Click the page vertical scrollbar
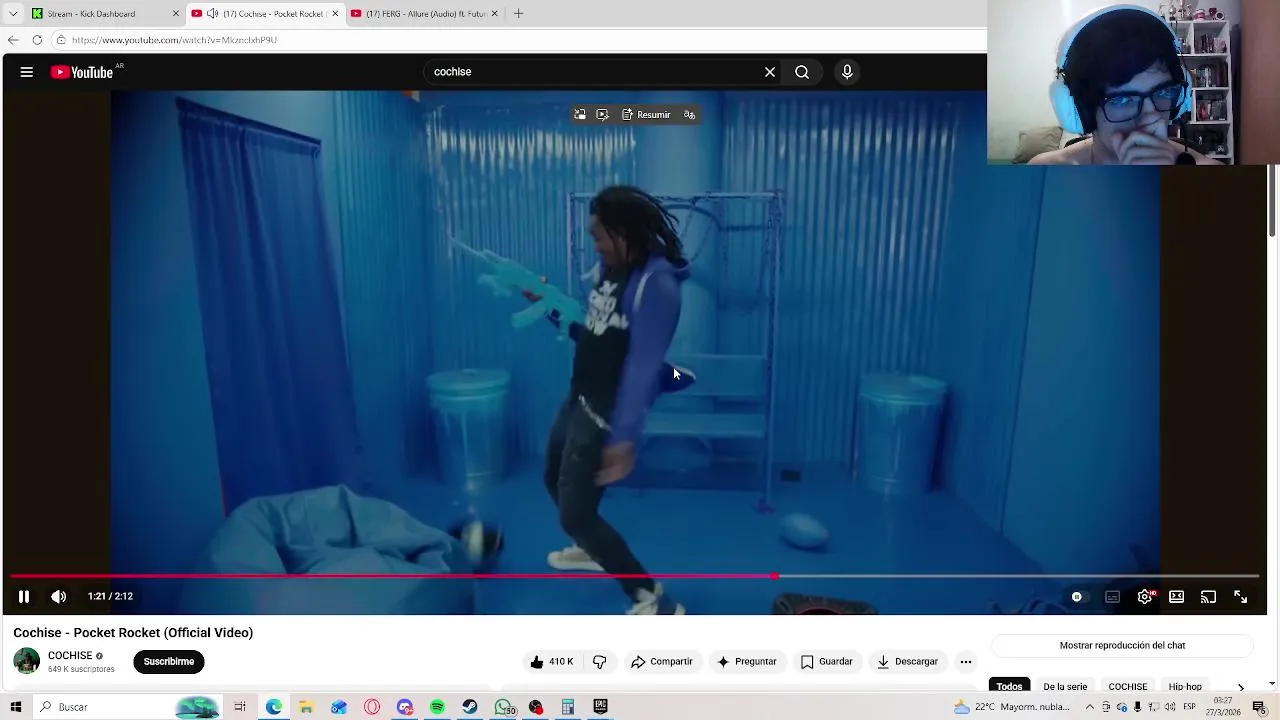This screenshot has width=1280, height=720. (1272, 200)
